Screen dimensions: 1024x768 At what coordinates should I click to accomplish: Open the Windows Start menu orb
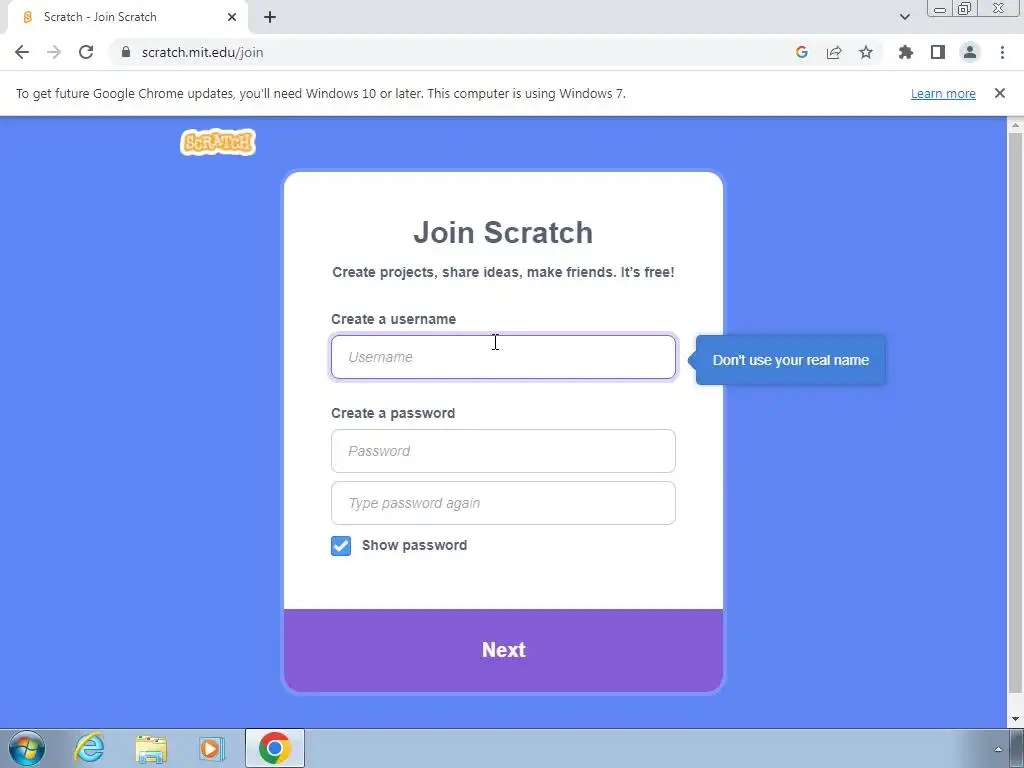[x=27, y=748]
